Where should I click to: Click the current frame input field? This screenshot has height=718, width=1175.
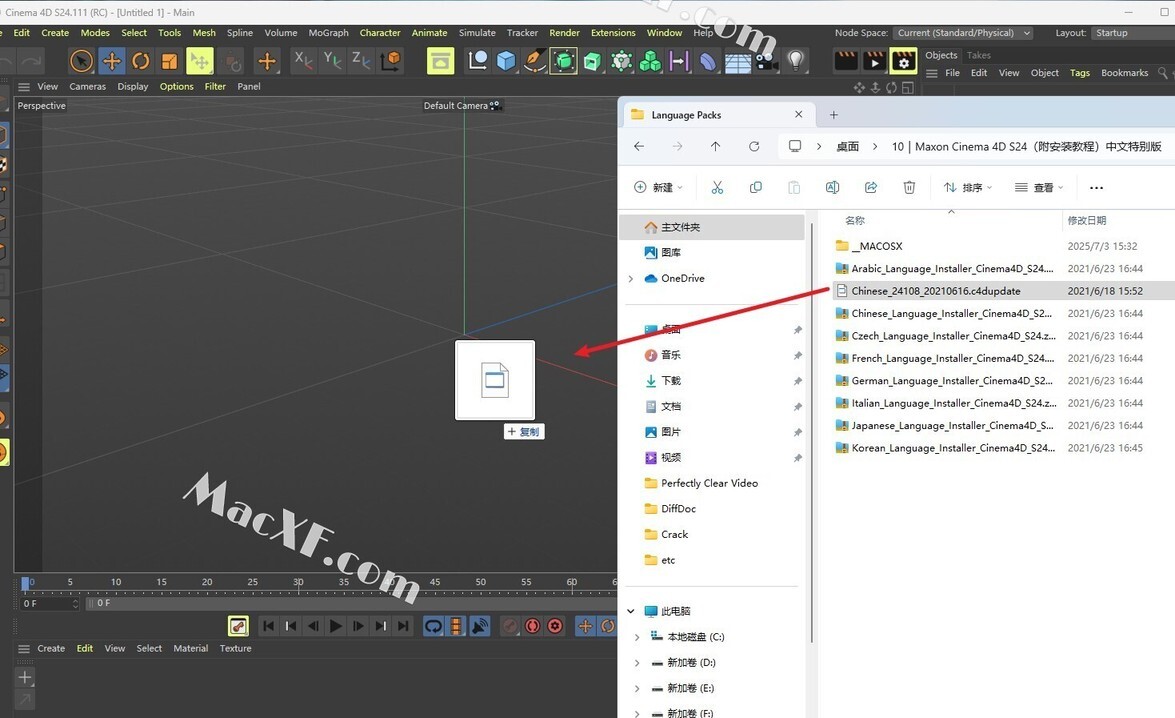click(x=49, y=603)
